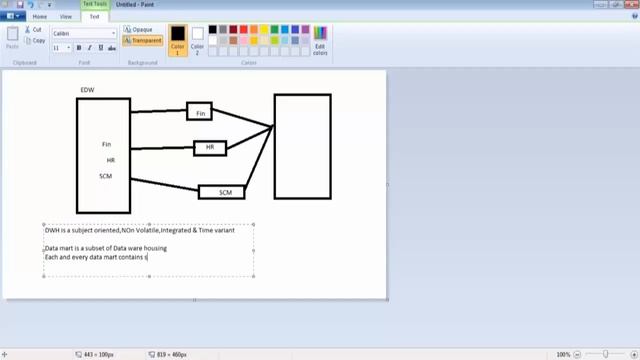Open the Edit colors dialog
640x360 pixels.
pyautogui.click(x=320, y=40)
